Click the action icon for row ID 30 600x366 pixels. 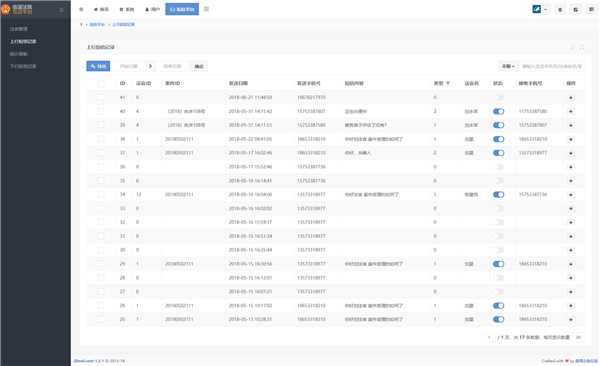tap(571, 250)
